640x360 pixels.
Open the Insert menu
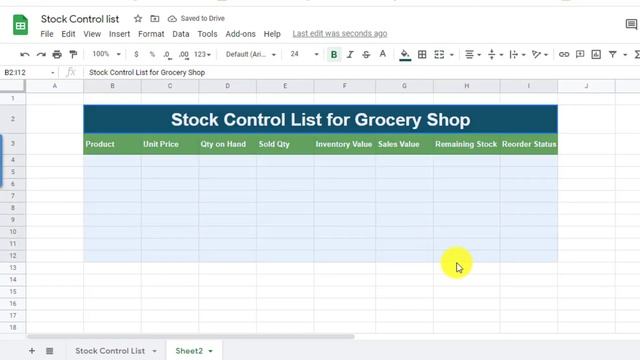[120, 34]
